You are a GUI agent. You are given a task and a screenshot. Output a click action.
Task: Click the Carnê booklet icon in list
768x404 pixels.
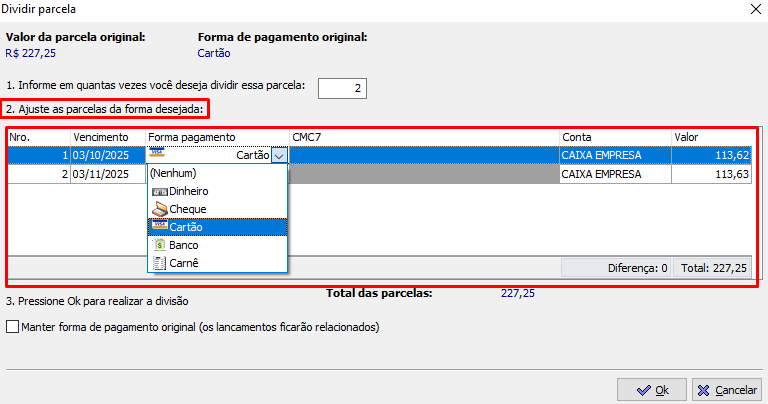(159, 263)
